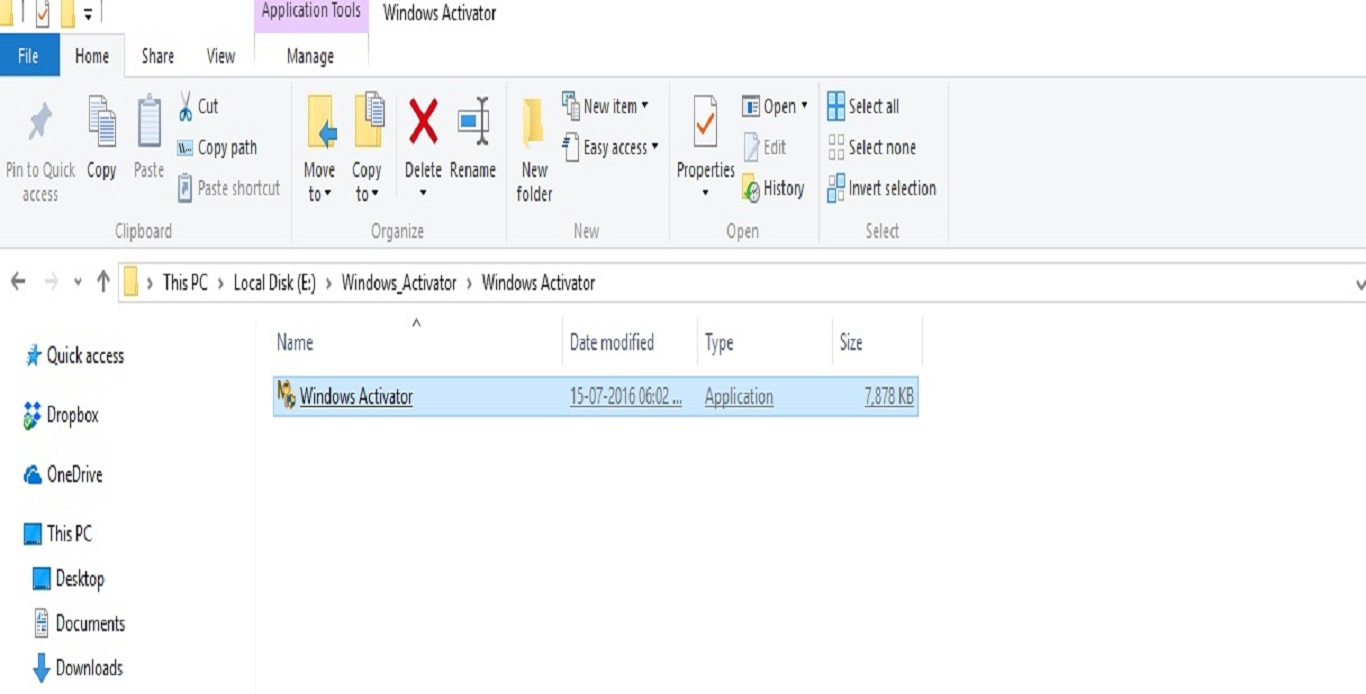Sort files by the Type column
Viewport: 1366px width, 694px height.
tap(765, 343)
